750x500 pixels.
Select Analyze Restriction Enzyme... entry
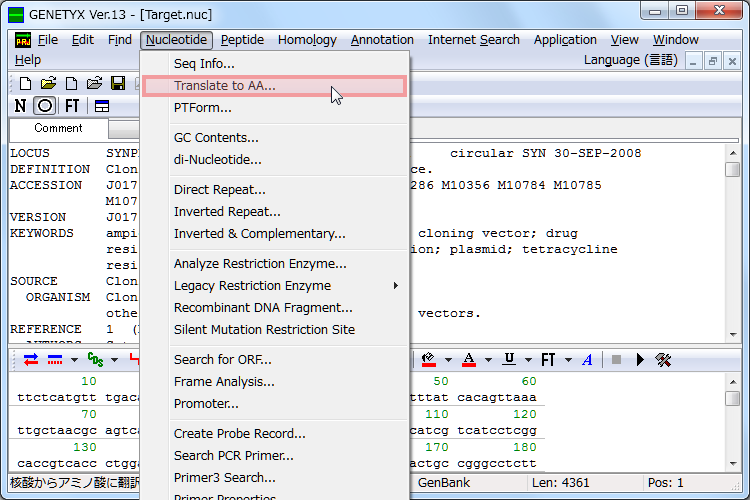pyautogui.click(x=275, y=264)
